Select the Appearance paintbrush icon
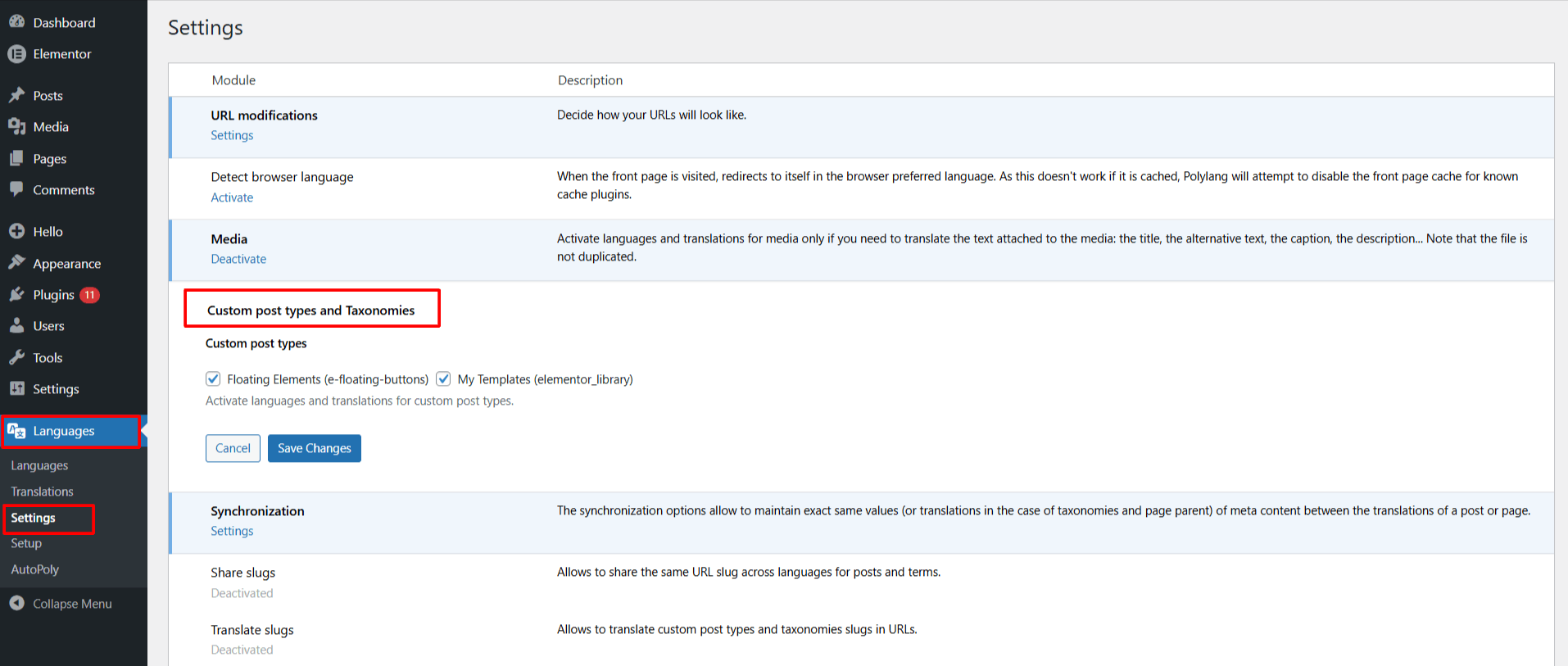This screenshot has height=666, width=1568. pyautogui.click(x=16, y=263)
